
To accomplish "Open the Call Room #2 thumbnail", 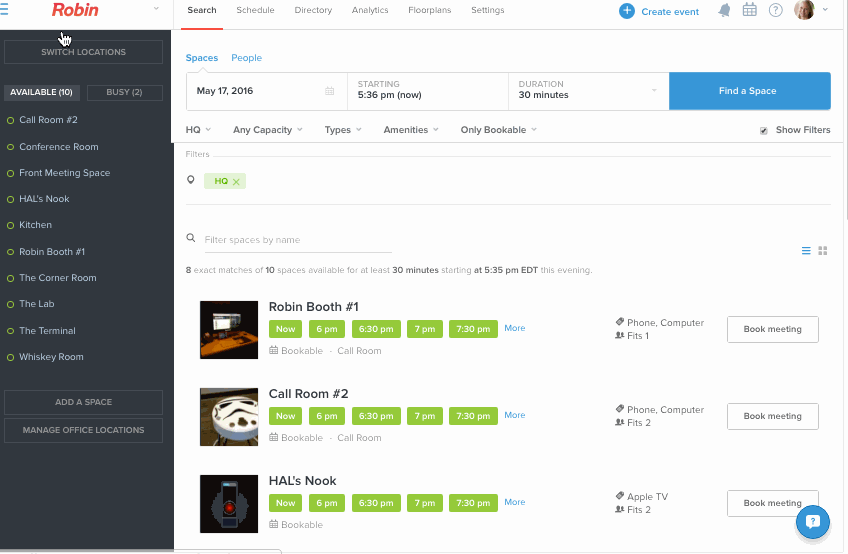I will 229,417.
